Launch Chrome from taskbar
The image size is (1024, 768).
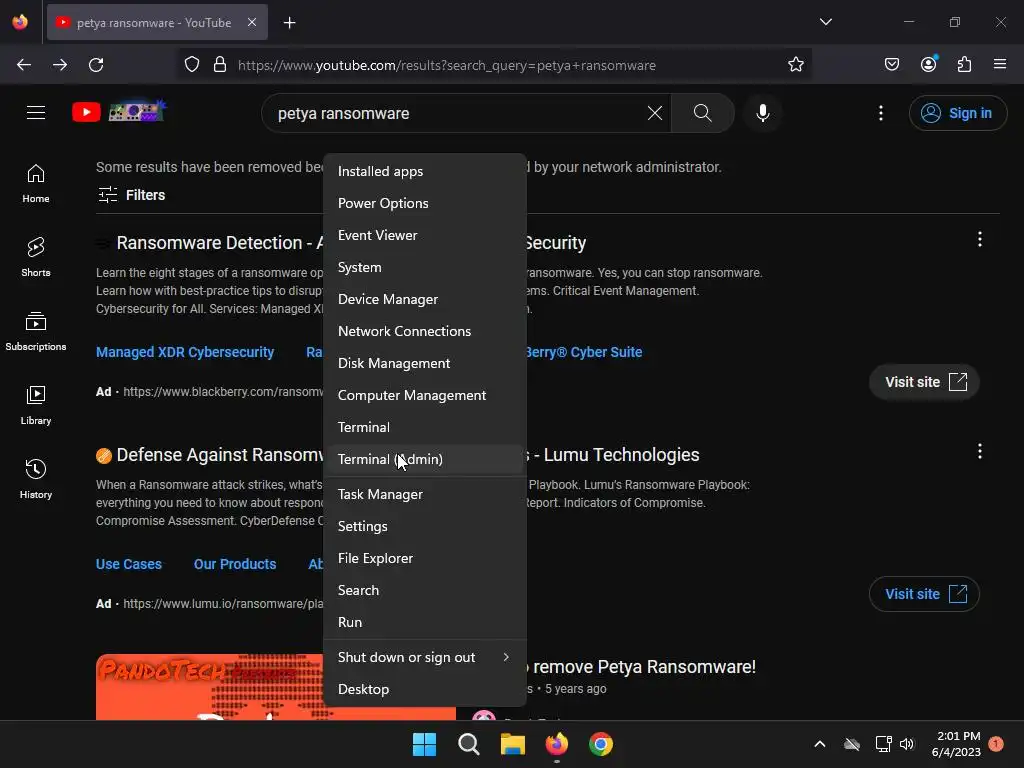(x=601, y=744)
